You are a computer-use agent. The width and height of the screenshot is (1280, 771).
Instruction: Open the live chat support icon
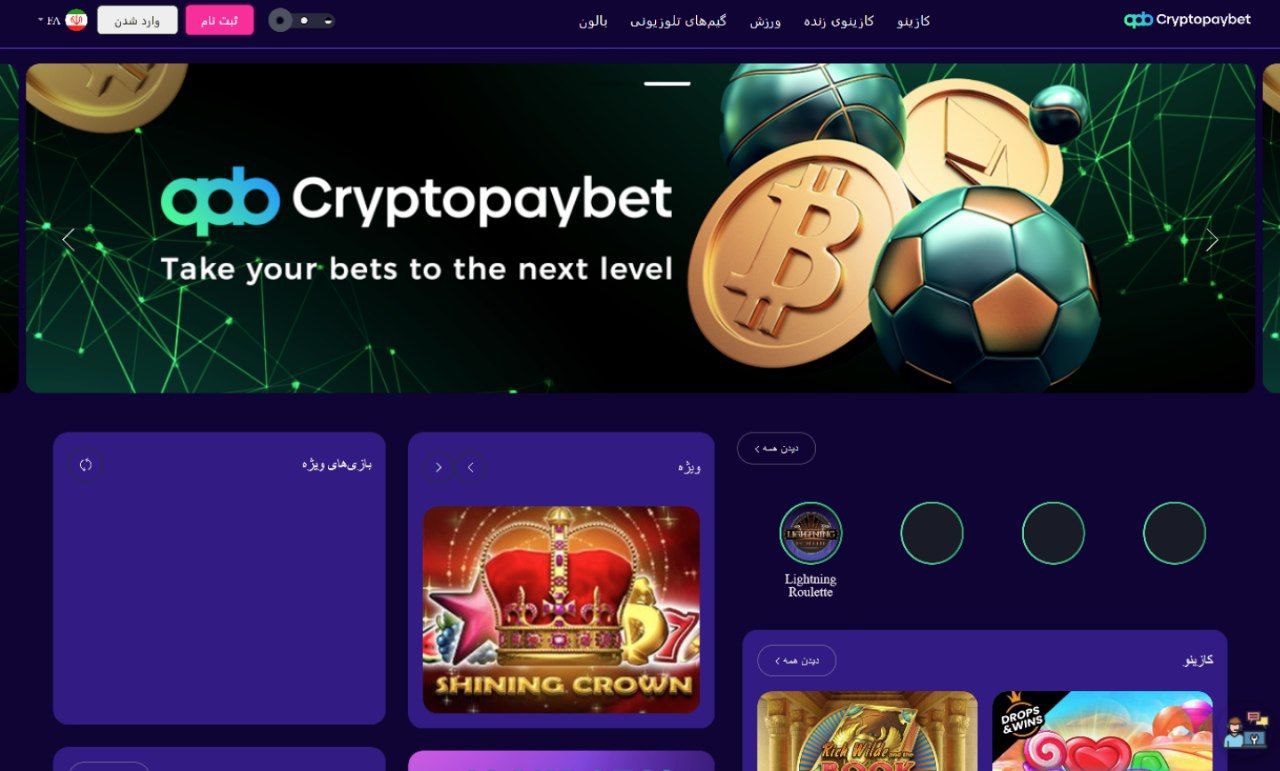click(x=1245, y=730)
